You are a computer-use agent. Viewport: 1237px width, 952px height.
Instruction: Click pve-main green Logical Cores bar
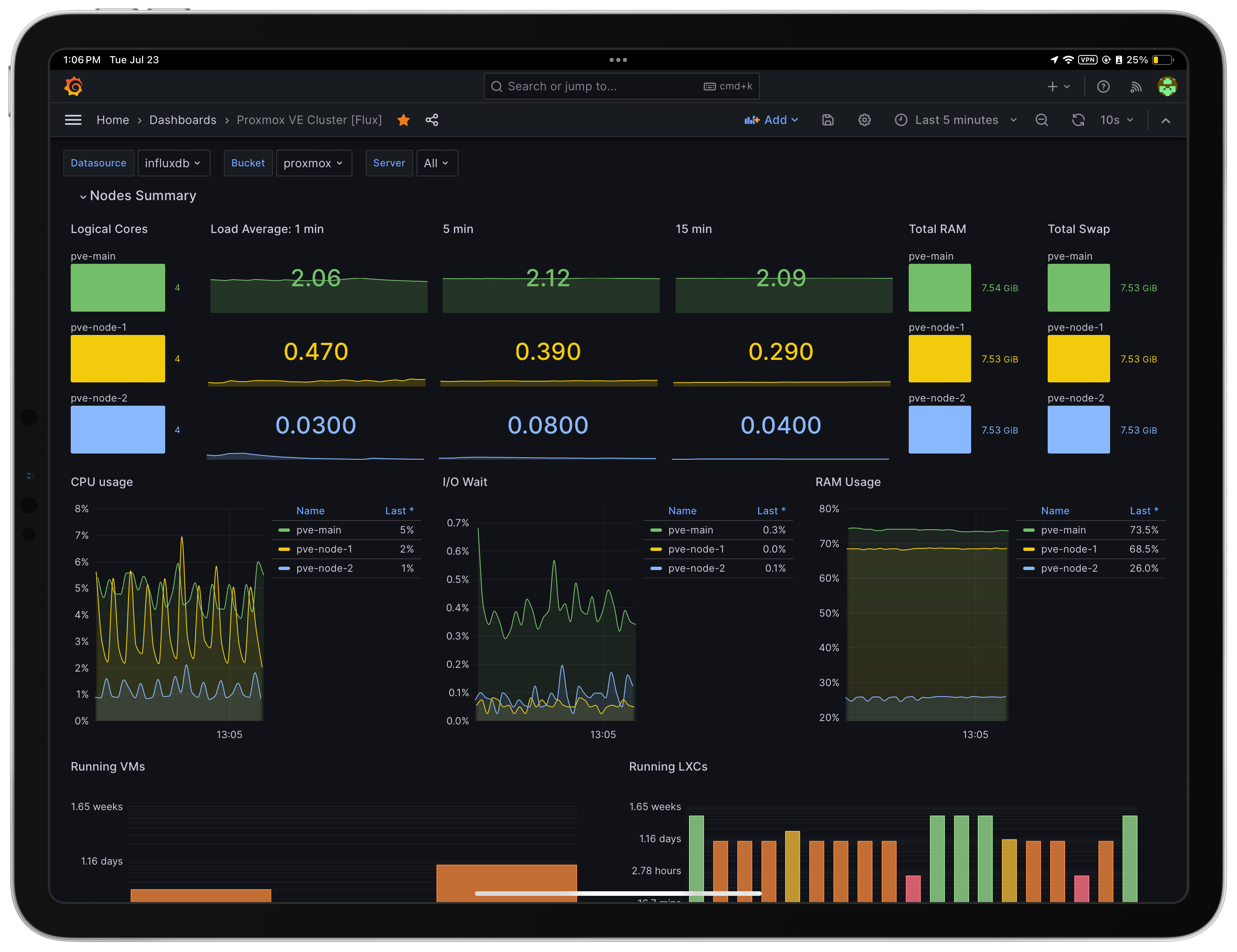(118, 288)
